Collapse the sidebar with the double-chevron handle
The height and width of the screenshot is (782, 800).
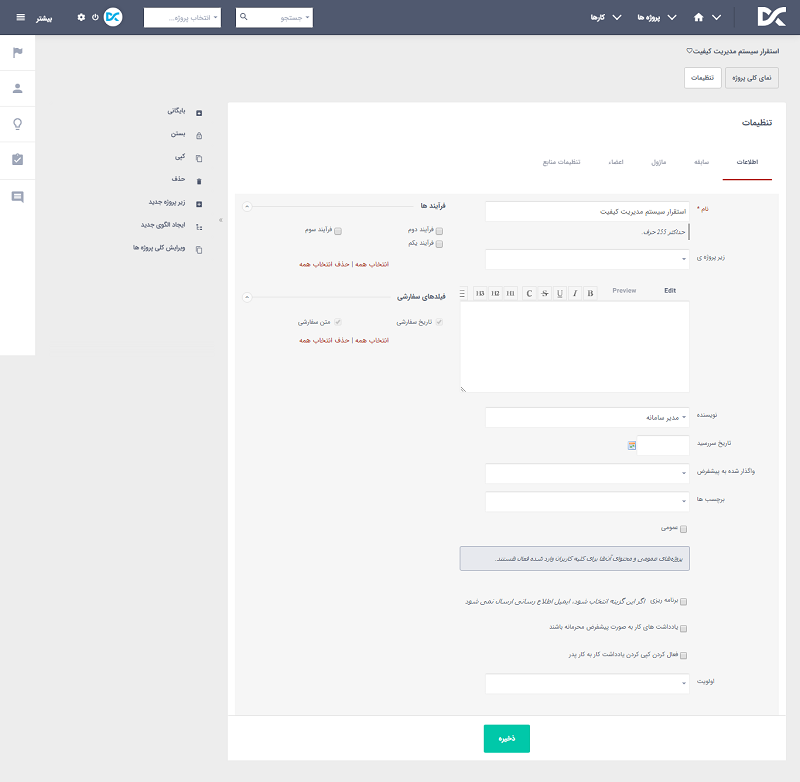[x=221, y=220]
